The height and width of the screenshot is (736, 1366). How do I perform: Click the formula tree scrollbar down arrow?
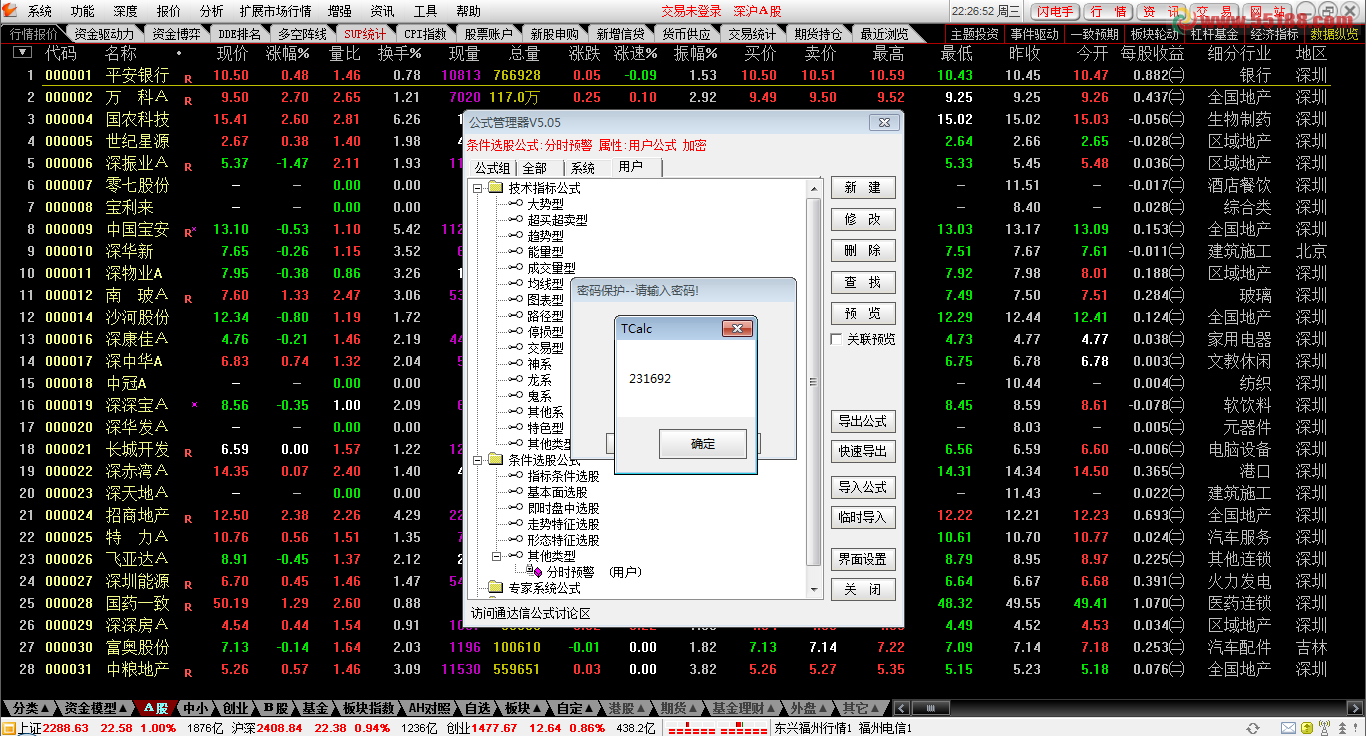coord(813,589)
